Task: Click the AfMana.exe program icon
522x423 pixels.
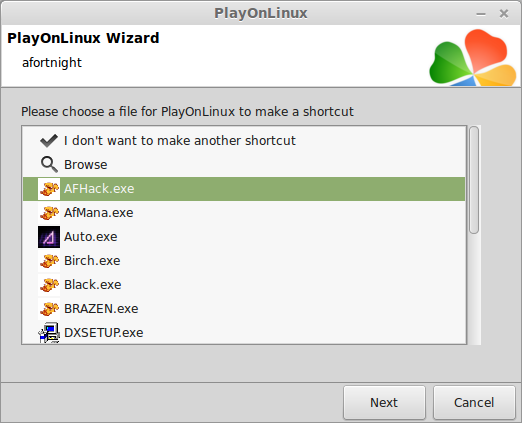Action: click(49, 213)
